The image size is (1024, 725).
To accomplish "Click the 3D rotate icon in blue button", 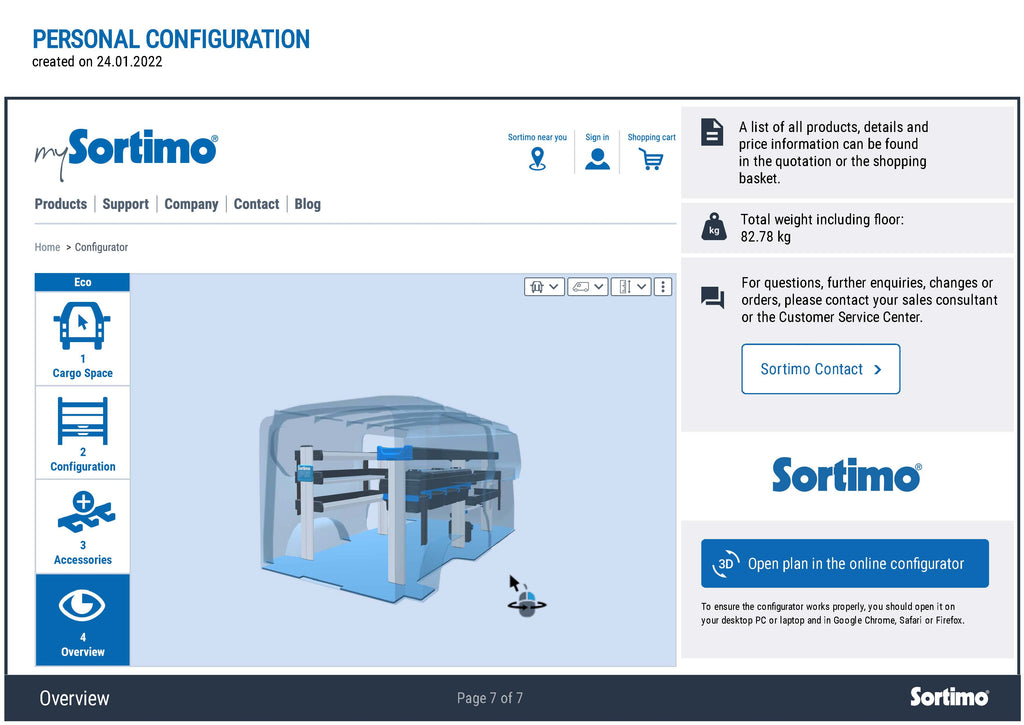I will (726, 564).
